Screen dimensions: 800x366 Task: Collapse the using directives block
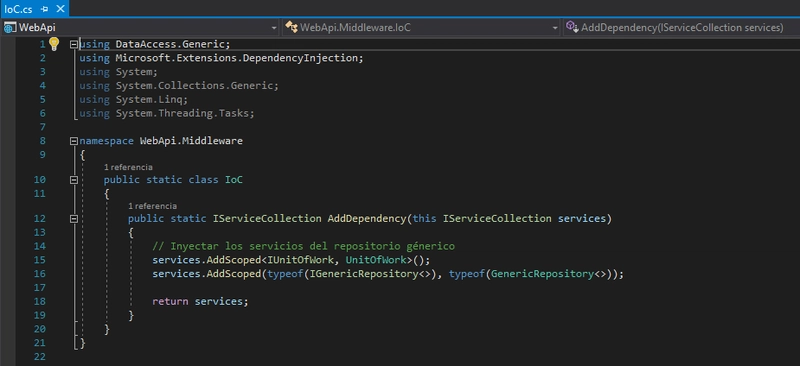tap(74, 44)
